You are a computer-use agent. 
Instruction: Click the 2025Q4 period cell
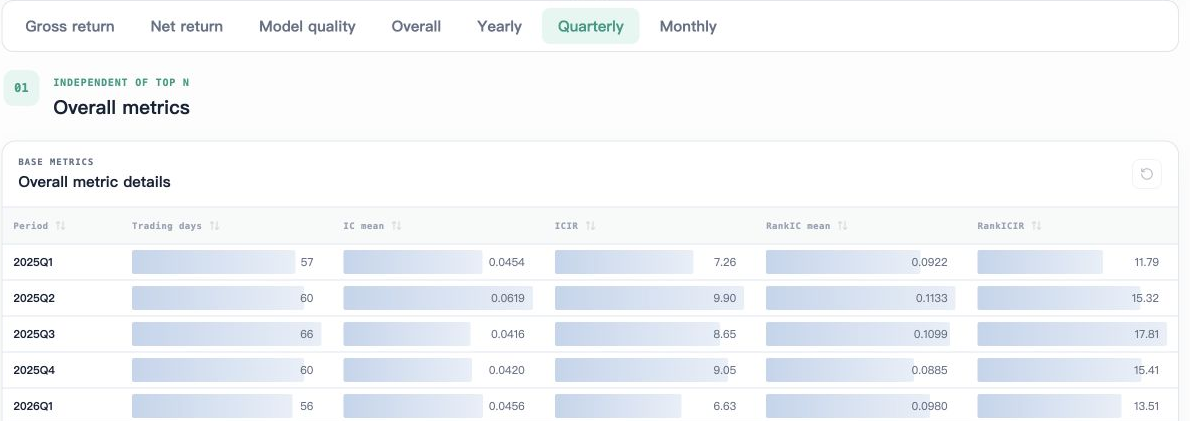coord(34,370)
